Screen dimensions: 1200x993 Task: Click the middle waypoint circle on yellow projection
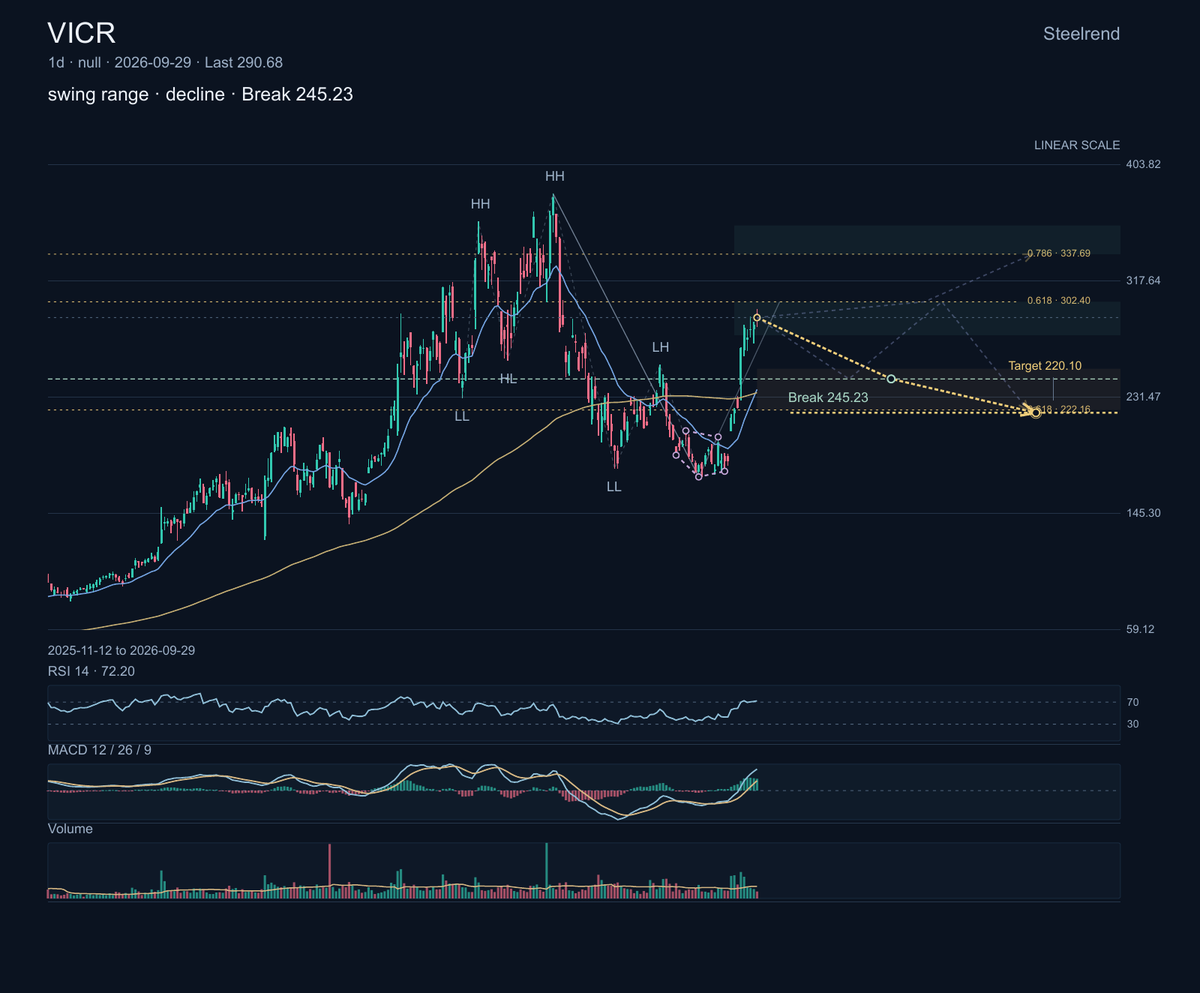point(891,379)
